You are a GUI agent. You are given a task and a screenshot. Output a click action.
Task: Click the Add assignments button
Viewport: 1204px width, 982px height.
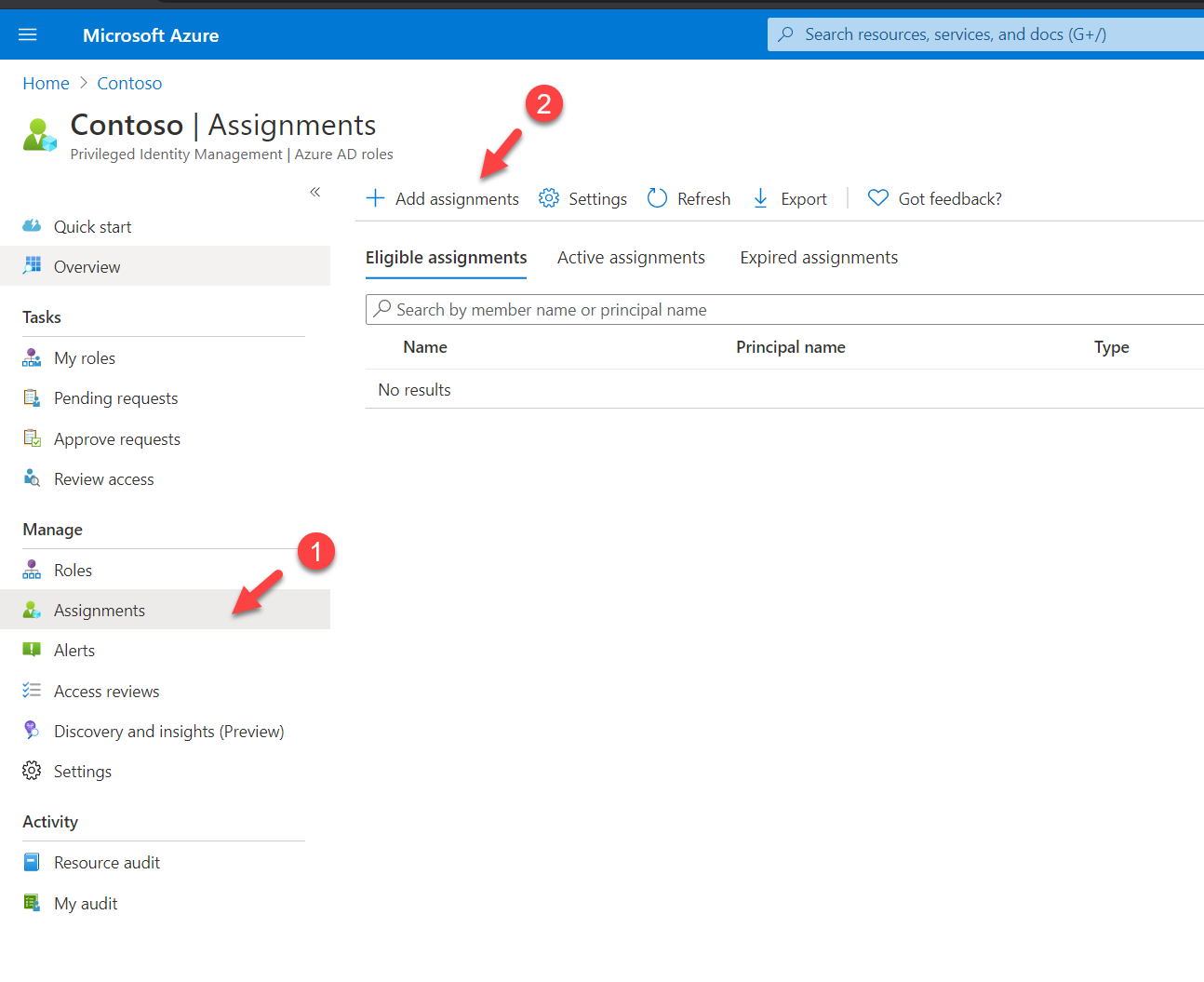pyautogui.click(x=442, y=198)
